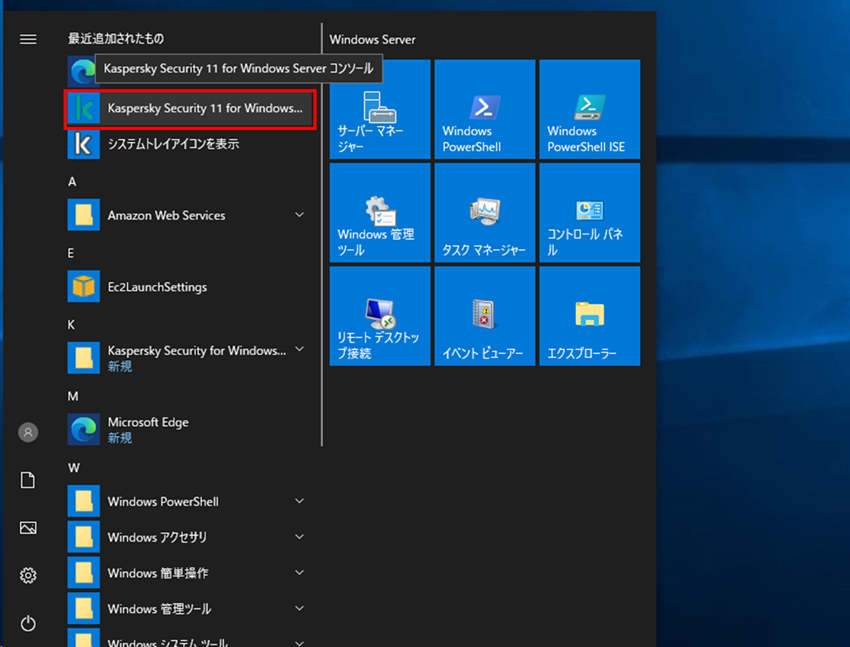The width and height of the screenshot is (850, 647).
Task: Open the Windows PowerShell ISE tile
Action: pos(590,109)
